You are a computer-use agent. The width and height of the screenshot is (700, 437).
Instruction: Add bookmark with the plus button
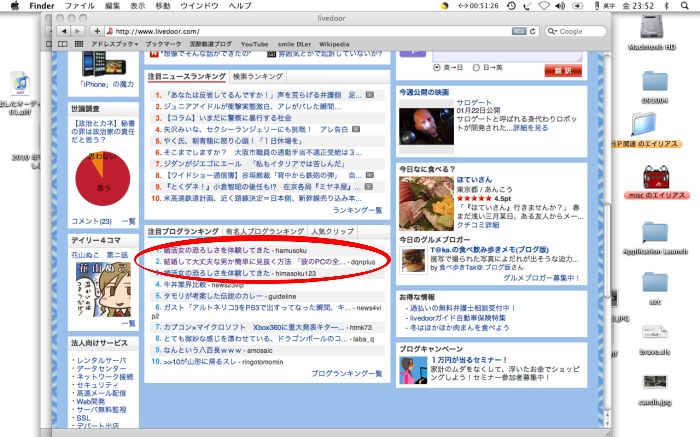[x=96, y=31]
